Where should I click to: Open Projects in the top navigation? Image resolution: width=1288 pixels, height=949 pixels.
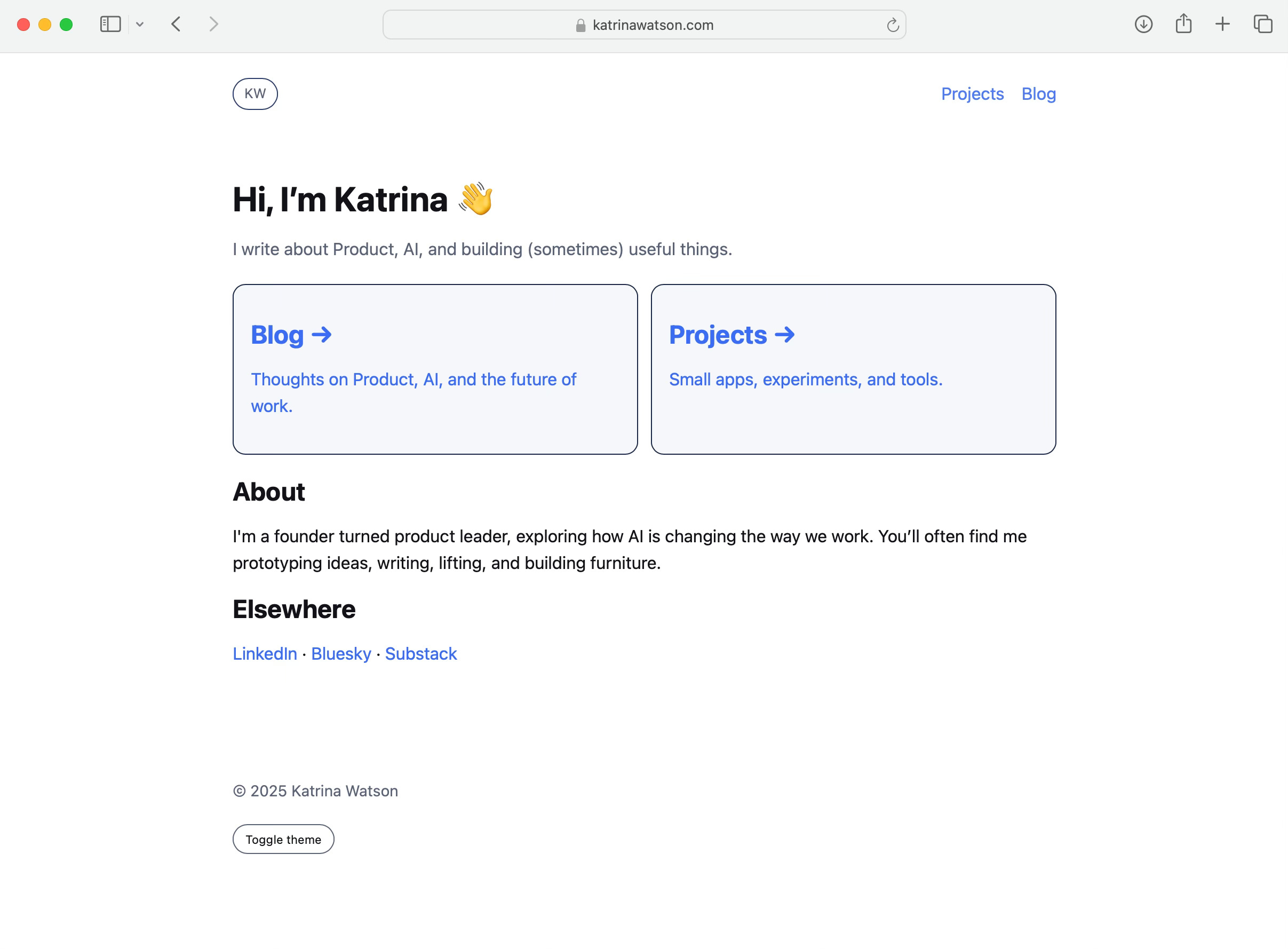(972, 93)
